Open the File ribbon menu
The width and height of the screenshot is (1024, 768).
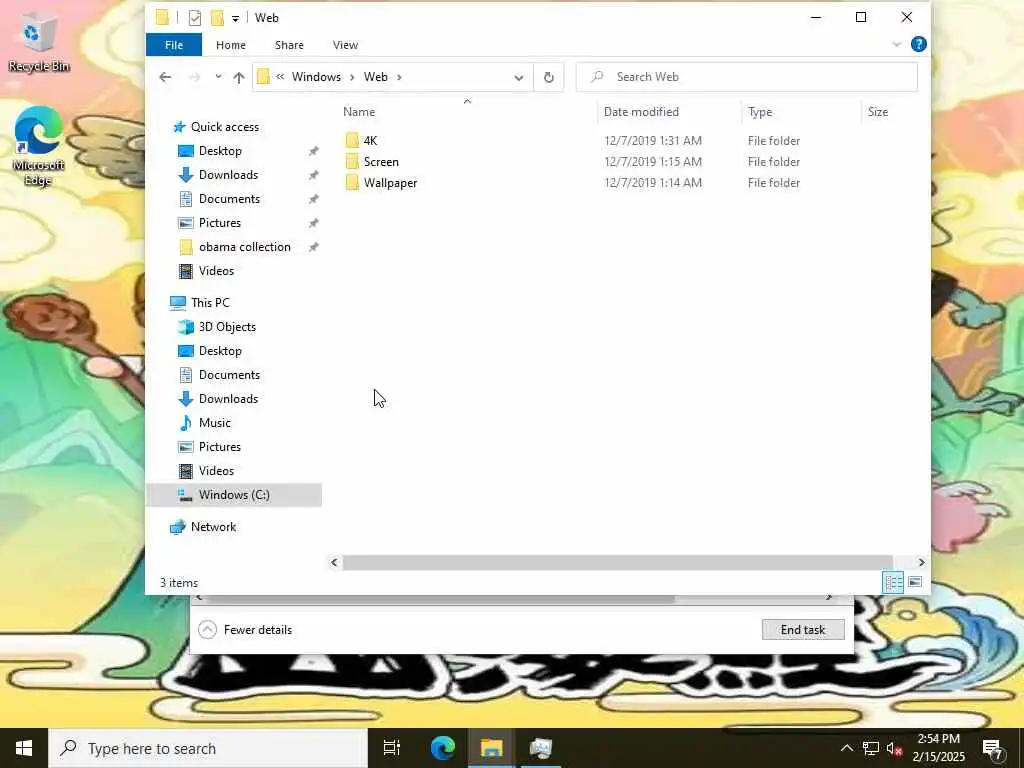point(174,45)
